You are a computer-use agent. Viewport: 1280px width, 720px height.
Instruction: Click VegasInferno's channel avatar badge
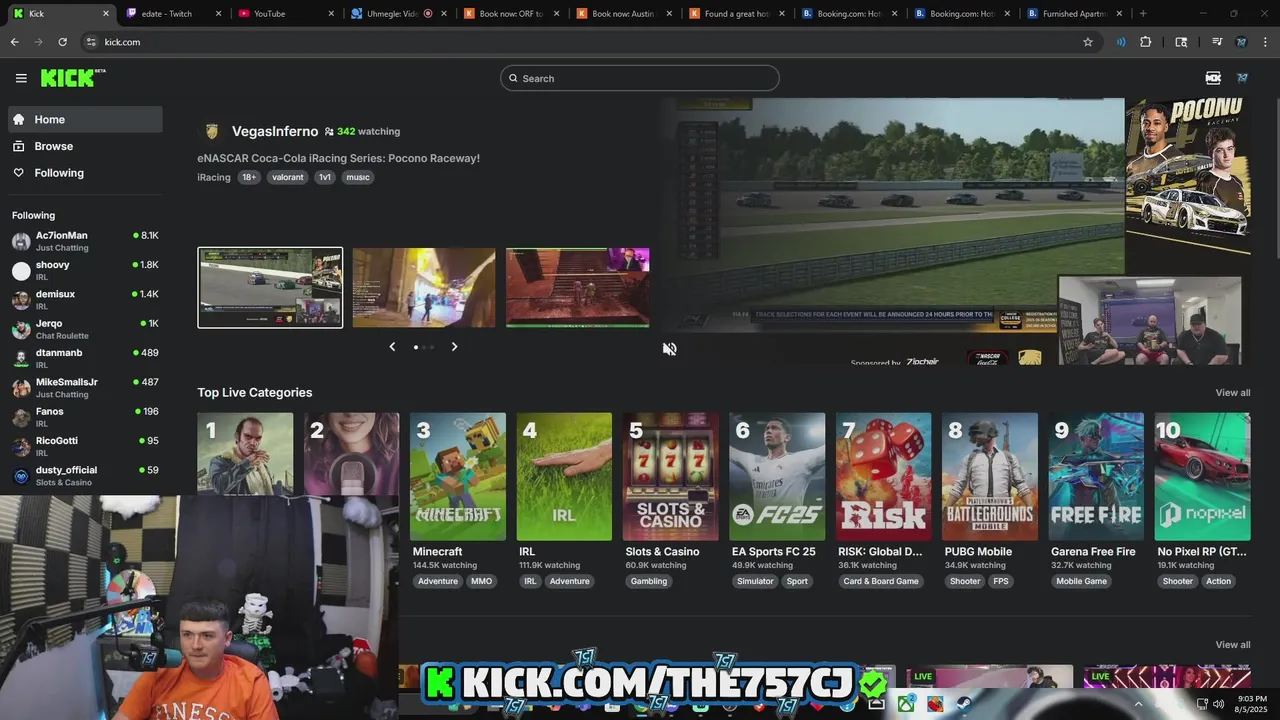212,131
